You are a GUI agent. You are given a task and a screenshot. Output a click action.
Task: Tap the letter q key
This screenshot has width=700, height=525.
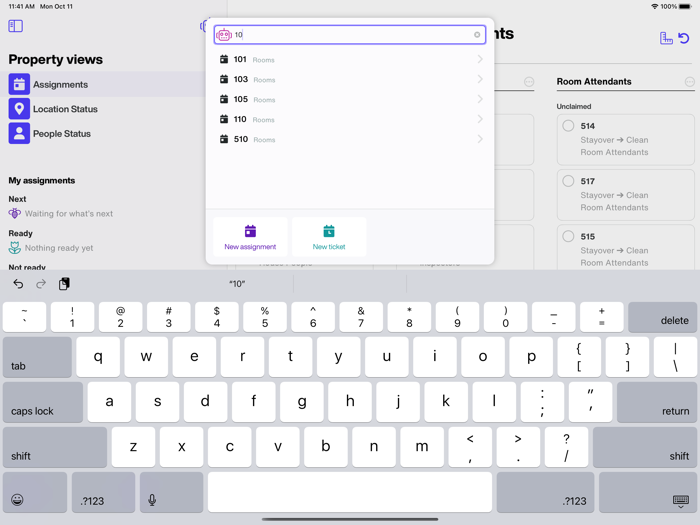coord(98,358)
